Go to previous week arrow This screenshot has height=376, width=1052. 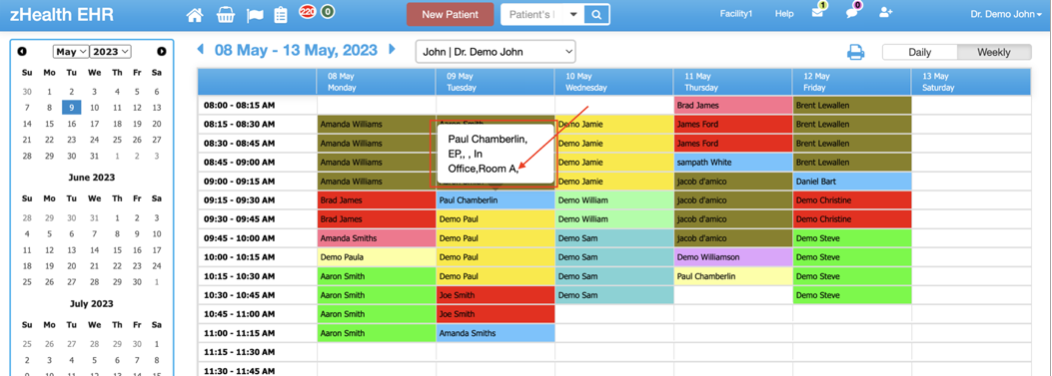click(x=200, y=49)
